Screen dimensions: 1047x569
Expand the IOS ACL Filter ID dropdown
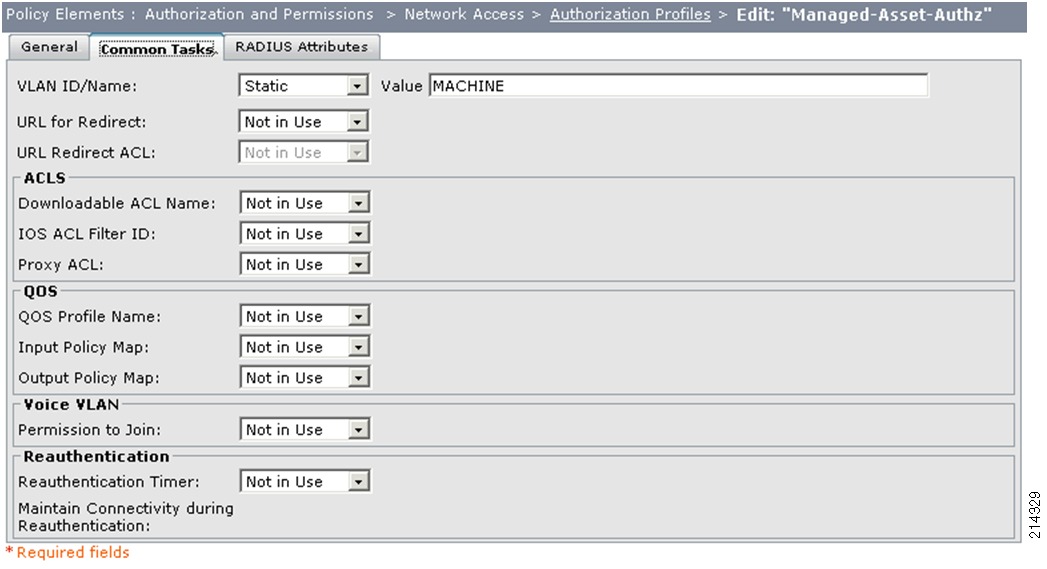(x=304, y=234)
